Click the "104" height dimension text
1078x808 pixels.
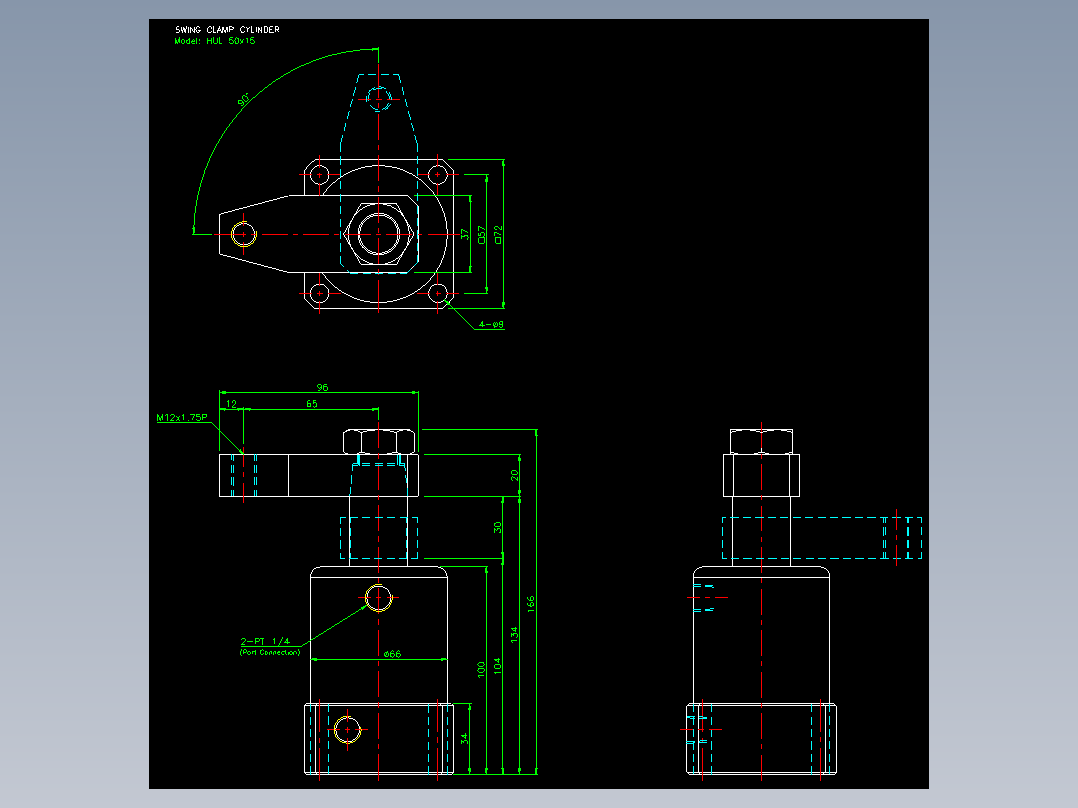pyautogui.click(x=498, y=666)
